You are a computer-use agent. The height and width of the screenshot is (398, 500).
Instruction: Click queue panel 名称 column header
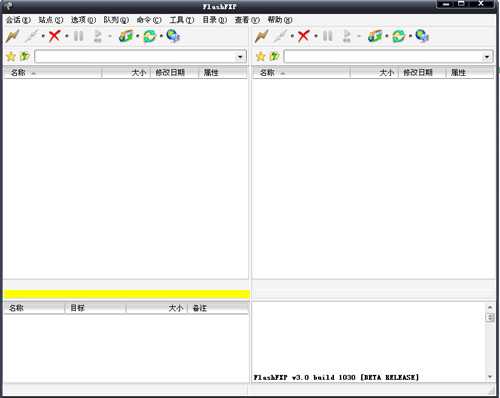[34, 308]
